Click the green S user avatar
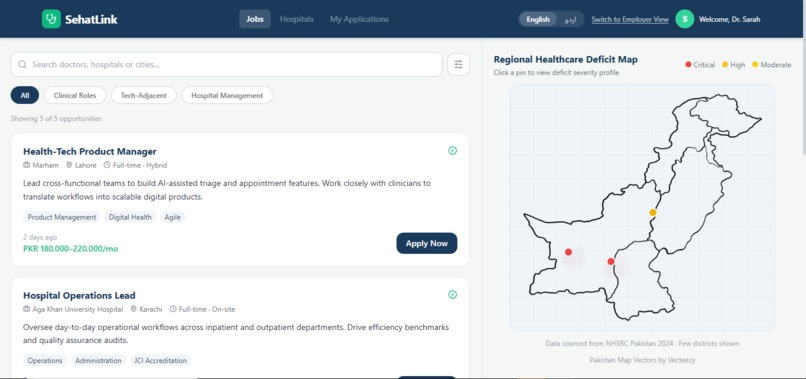This screenshot has height=379, width=806. click(x=685, y=19)
